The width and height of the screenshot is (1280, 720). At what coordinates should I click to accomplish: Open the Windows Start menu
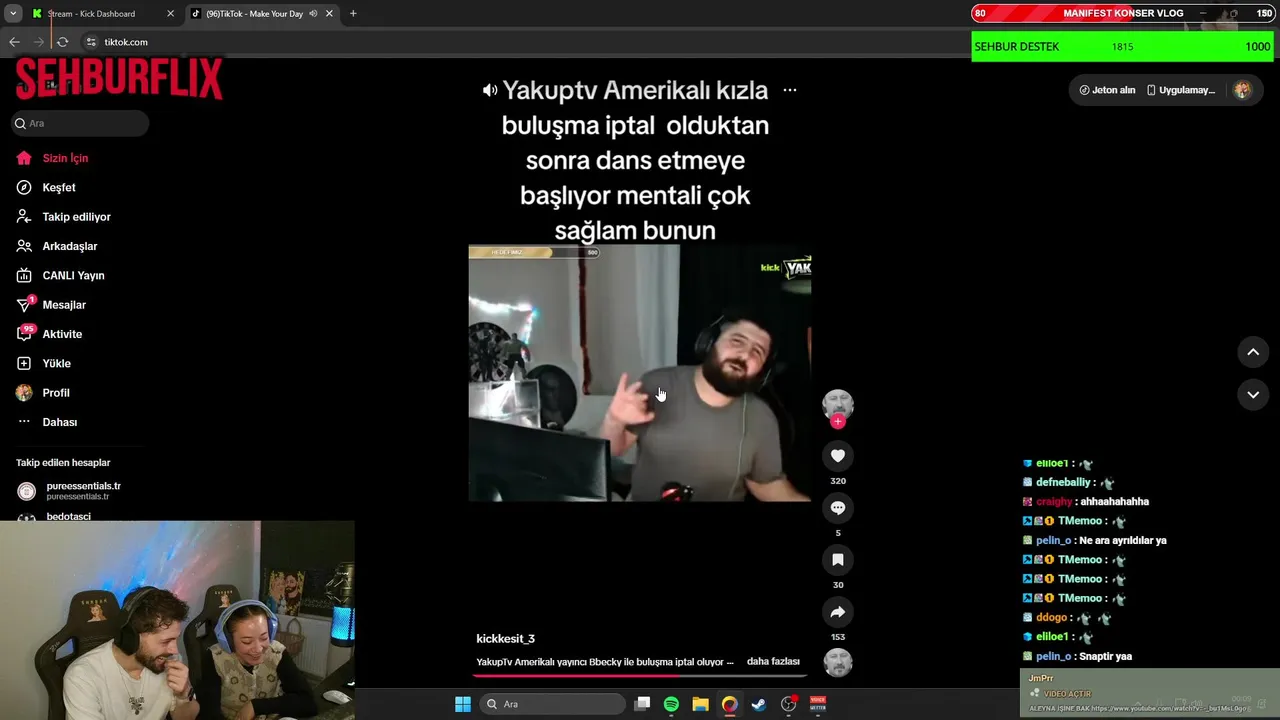pyautogui.click(x=463, y=704)
